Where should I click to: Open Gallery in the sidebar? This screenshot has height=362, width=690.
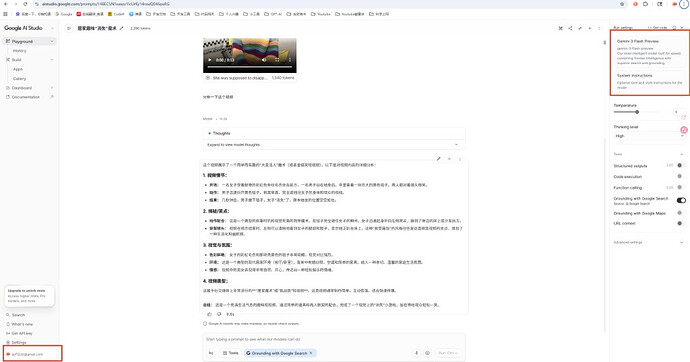coord(19,78)
